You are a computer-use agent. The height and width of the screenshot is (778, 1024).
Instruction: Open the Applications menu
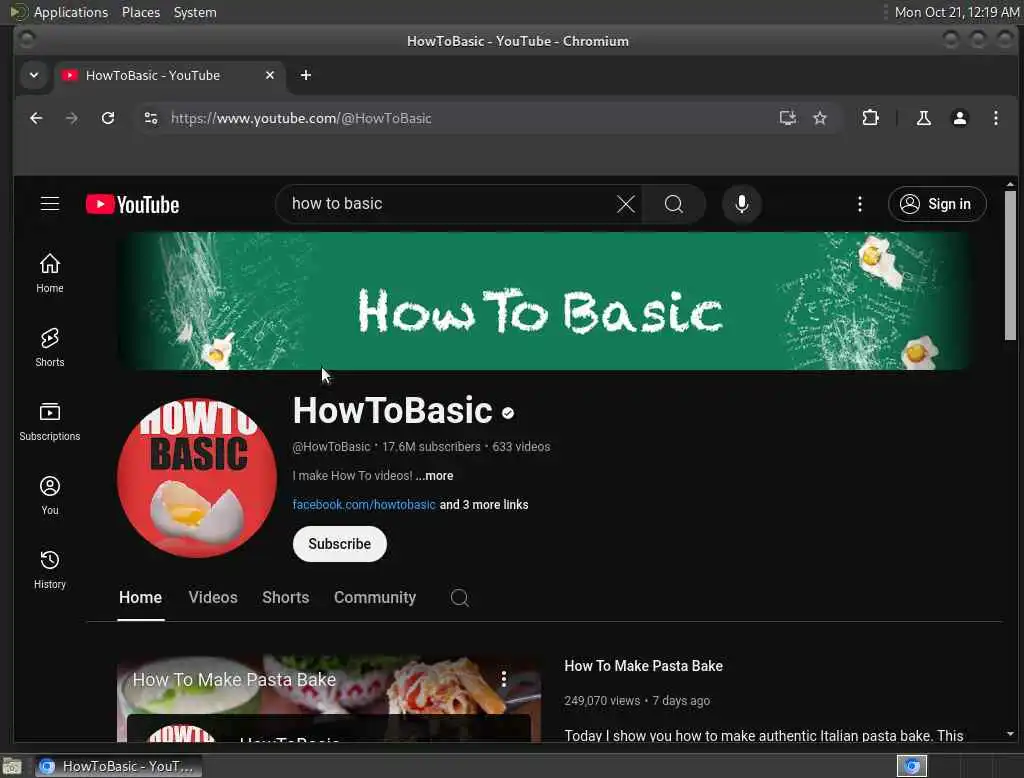[71, 12]
